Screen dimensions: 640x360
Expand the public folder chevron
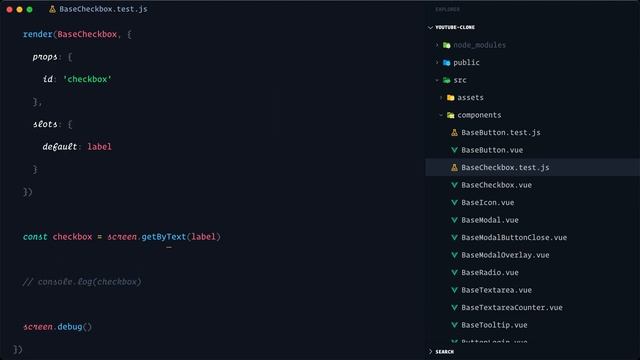437,62
